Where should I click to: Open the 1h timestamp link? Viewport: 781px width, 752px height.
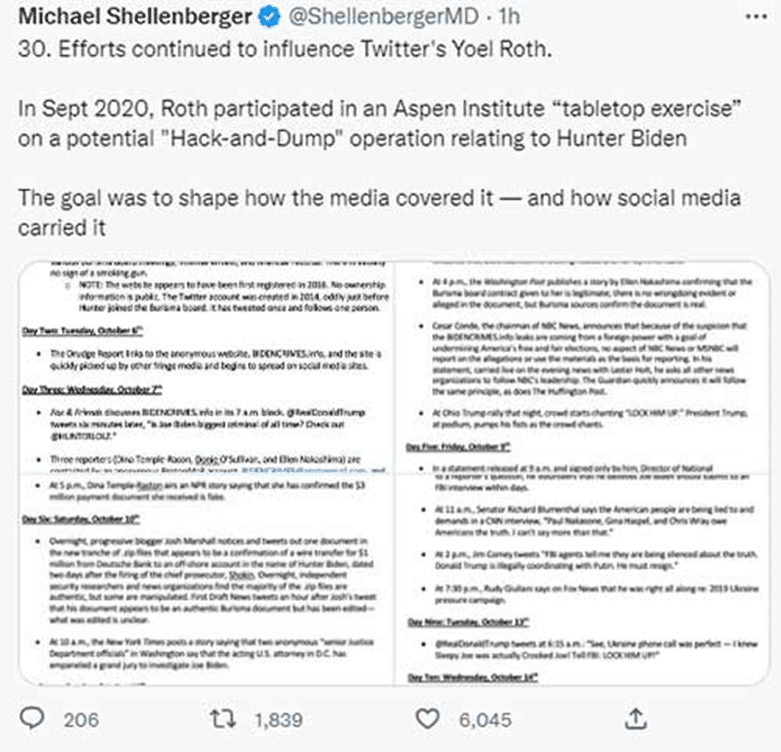(509, 17)
